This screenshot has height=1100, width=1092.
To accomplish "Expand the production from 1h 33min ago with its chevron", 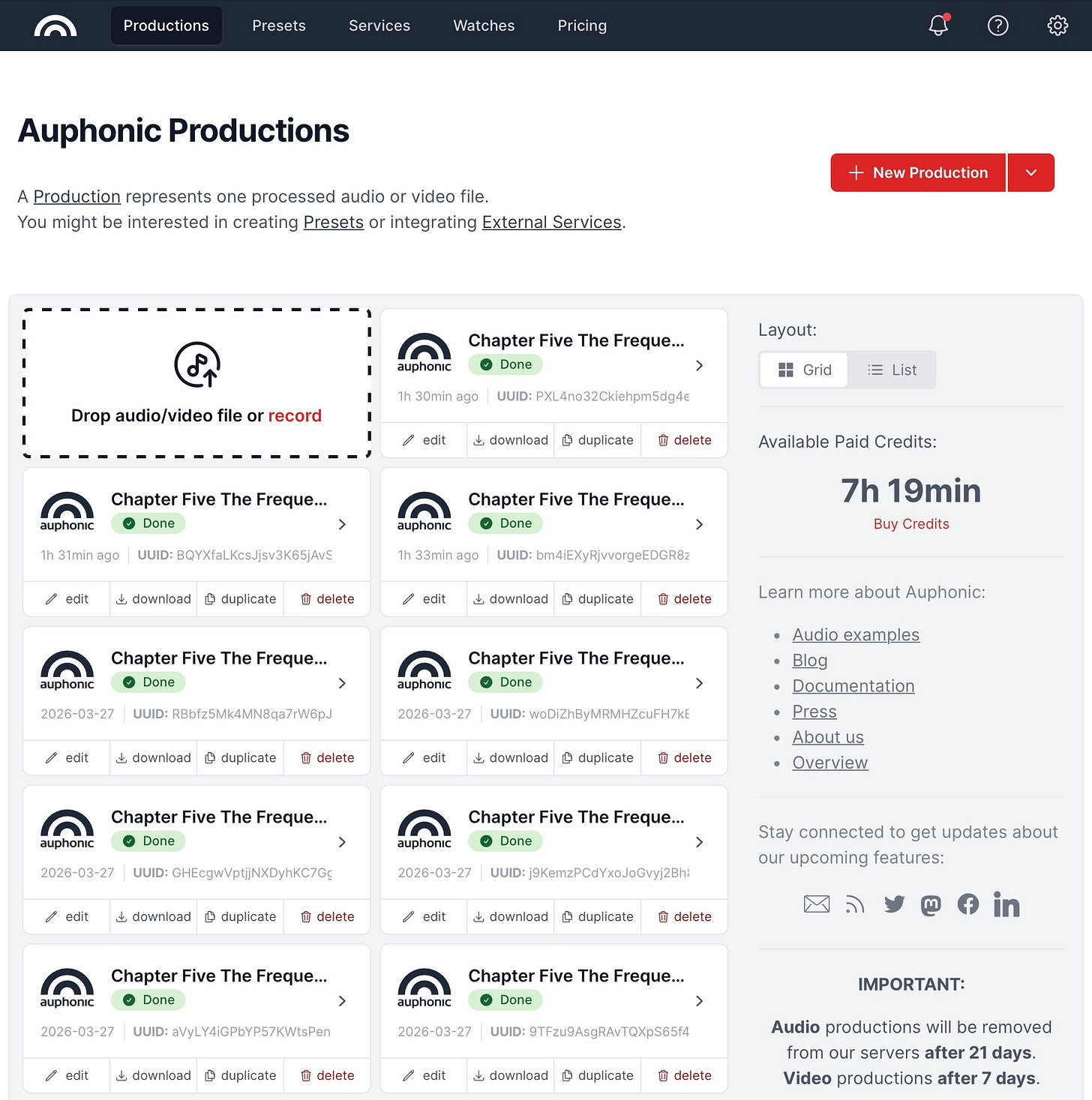I will 699,524.
